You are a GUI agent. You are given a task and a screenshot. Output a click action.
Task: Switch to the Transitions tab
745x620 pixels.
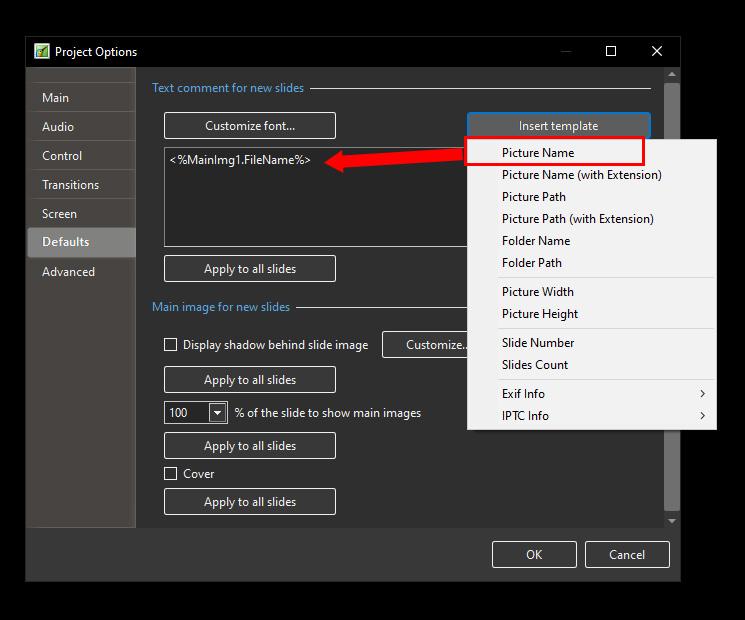(x=70, y=185)
